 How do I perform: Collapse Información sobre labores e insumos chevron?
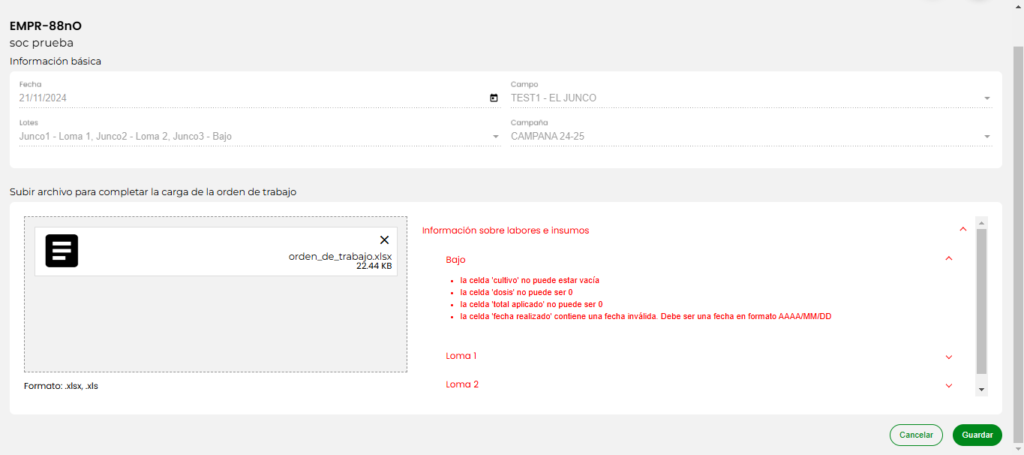click(x=962, y=230)
